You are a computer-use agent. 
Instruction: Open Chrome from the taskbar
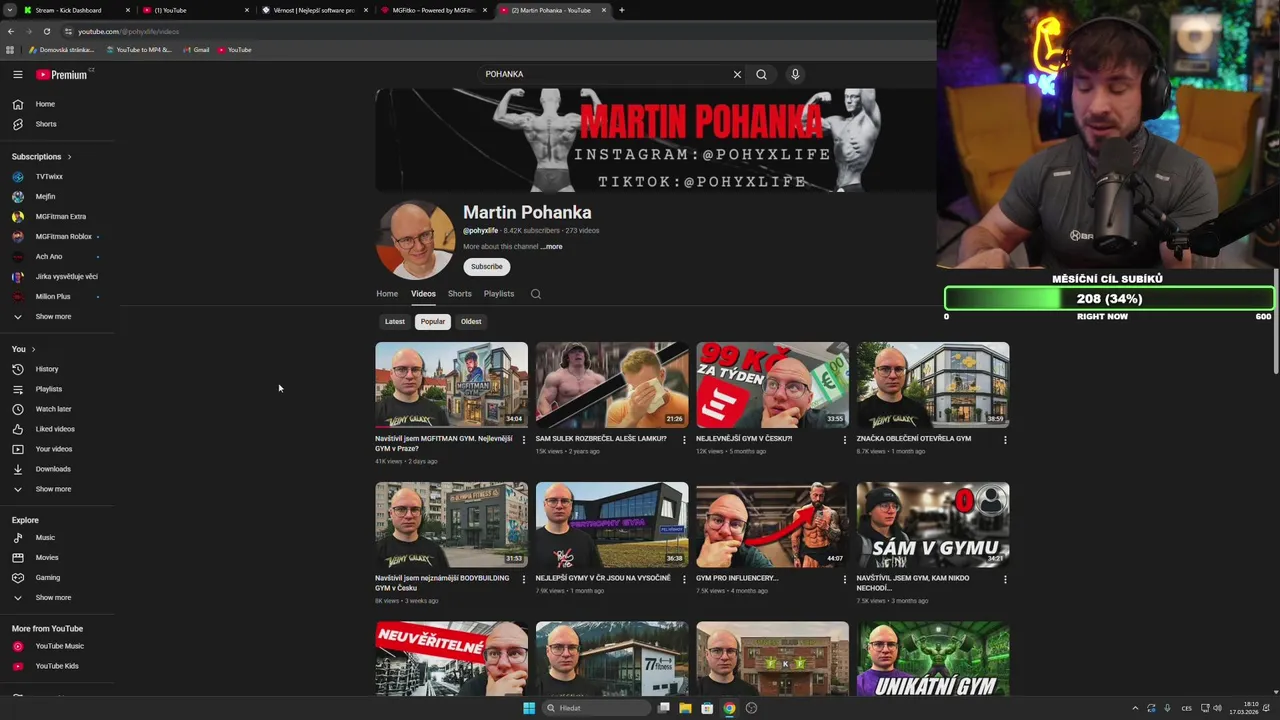point(729,708)
